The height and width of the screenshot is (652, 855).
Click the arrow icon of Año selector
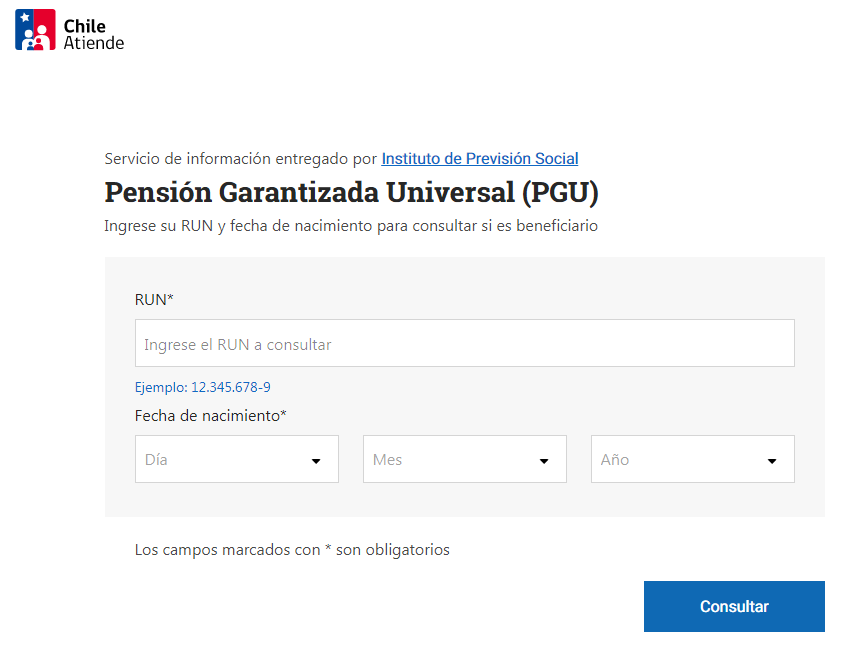click(x=772, y=461)
